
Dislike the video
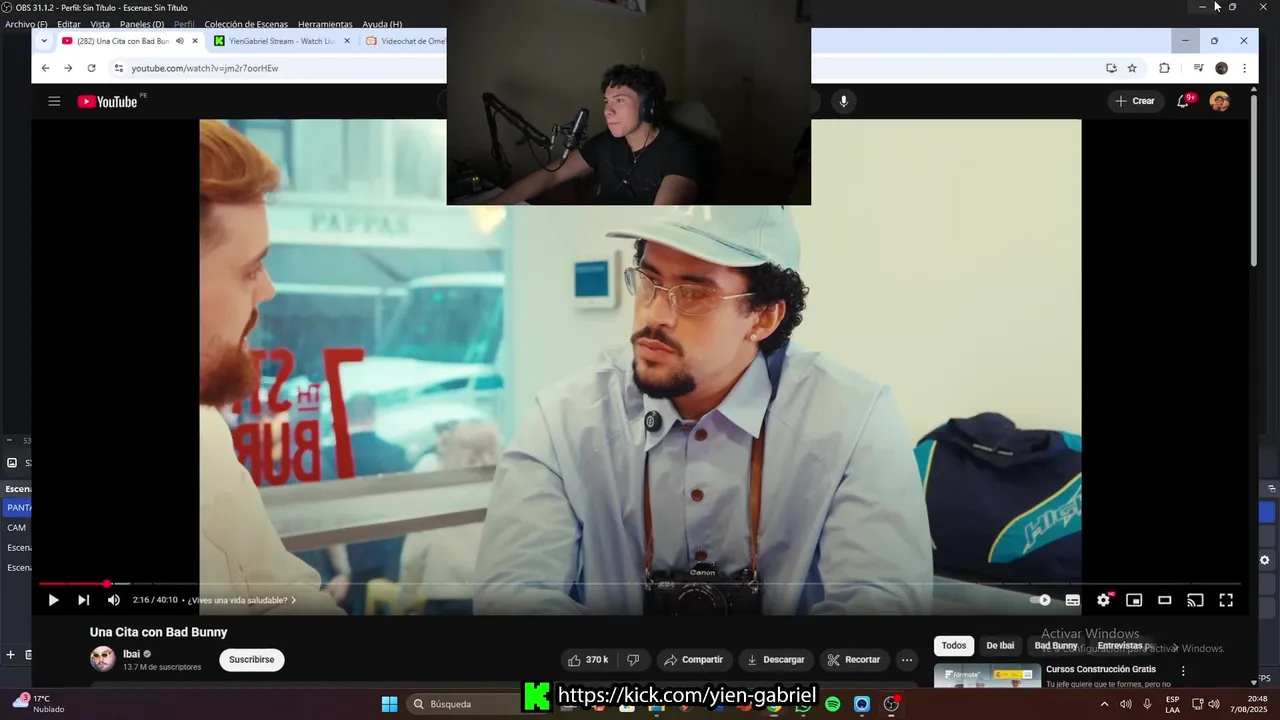(633, 660)
